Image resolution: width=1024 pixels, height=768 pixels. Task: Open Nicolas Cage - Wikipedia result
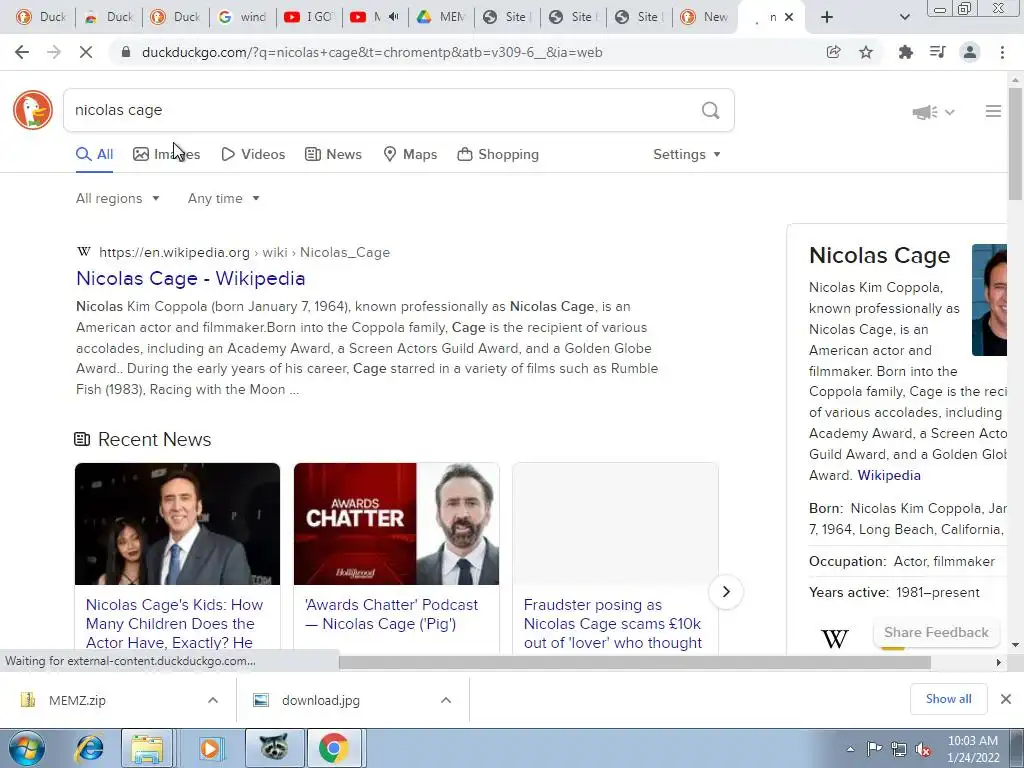(191, 278)
